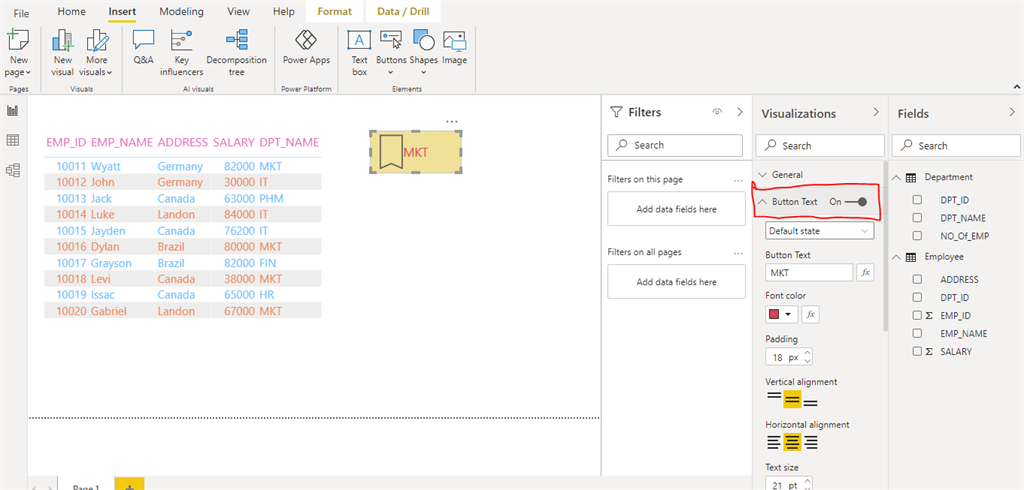Add a Power Apps visual
The height and width of the screenshot is (490, 1024).
pos(306,47)
